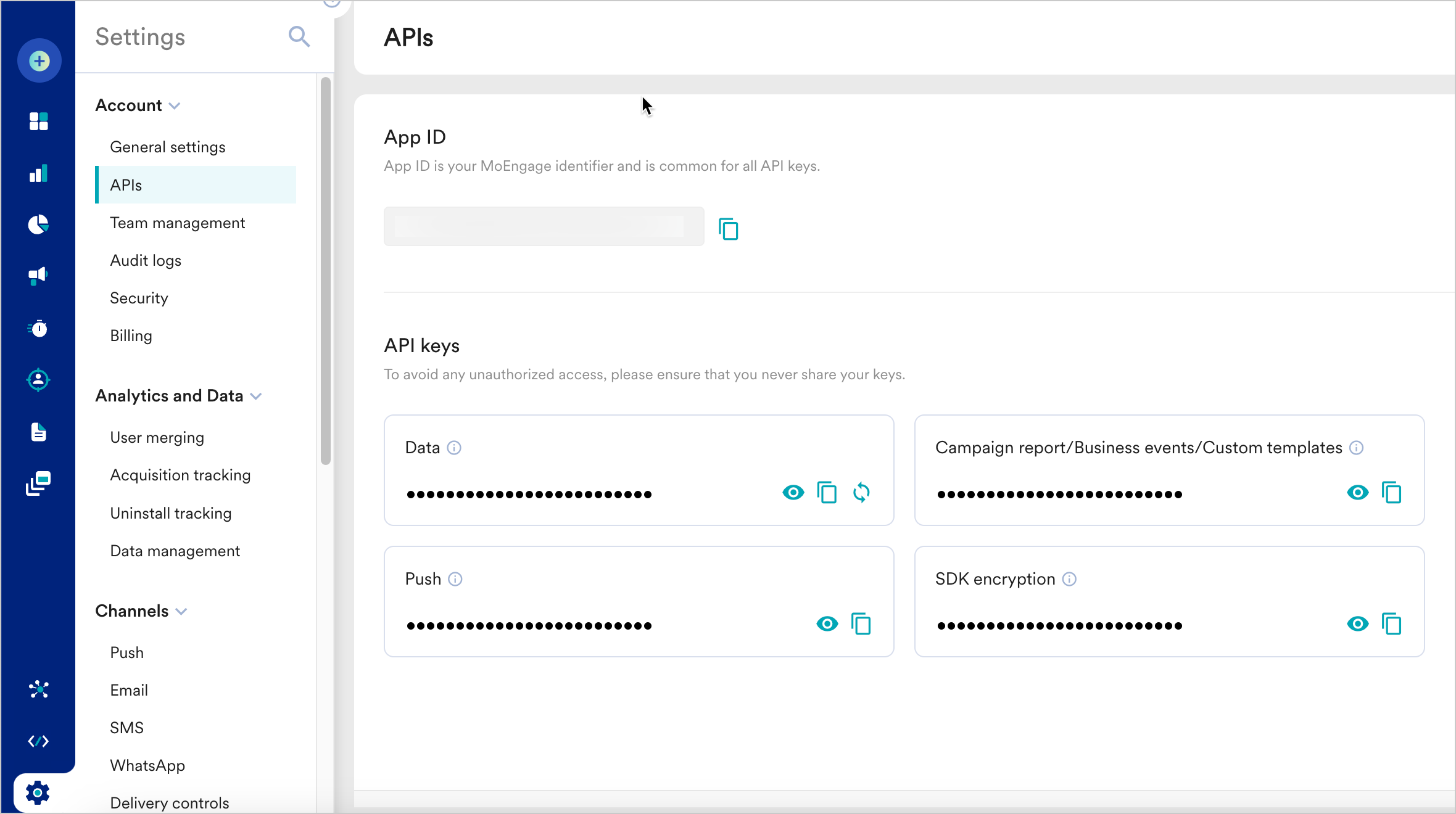The width and height of the screenshot is (1456, 814).
Task: Open WhatsApp channel settings
Action: [147, 765]
